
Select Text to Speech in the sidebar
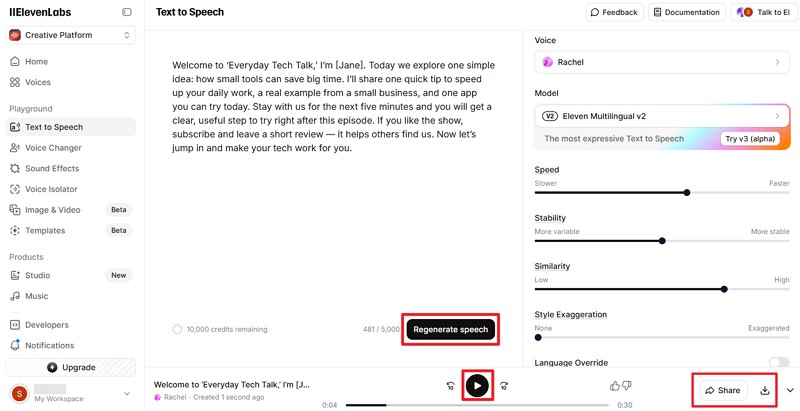pos(71,127)
